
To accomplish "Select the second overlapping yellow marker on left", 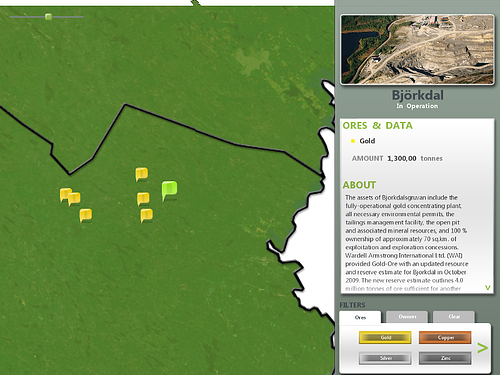I will coord(75,199).
